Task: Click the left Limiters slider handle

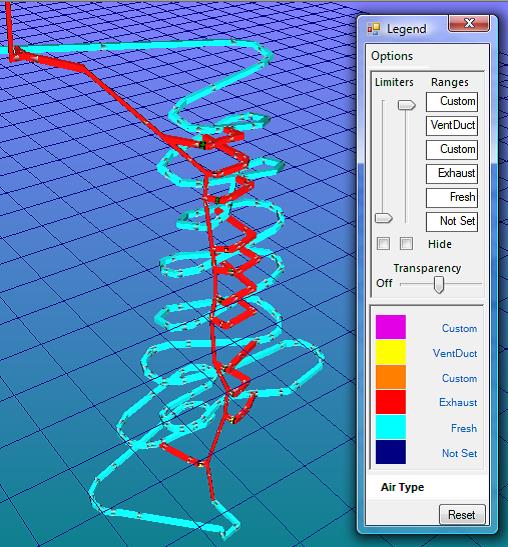Action: coord(383,218)
